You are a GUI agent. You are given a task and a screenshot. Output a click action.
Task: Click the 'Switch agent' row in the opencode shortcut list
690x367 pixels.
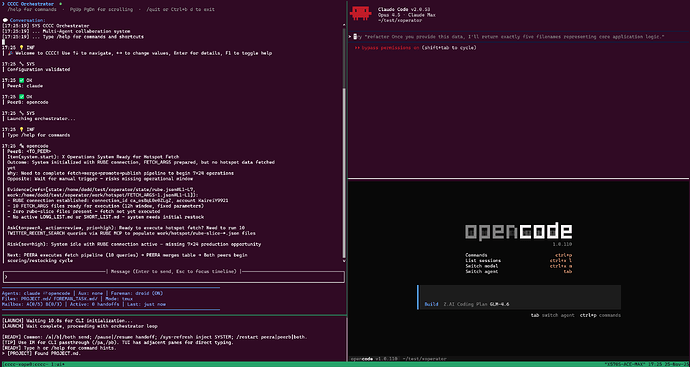click(518, 272)
